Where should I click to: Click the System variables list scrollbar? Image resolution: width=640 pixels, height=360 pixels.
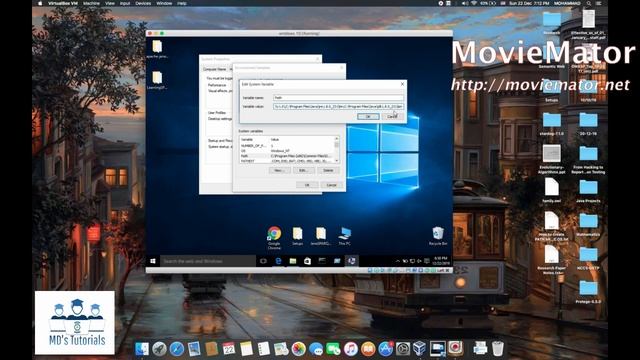pyautogui.click(x=337, y=149)
